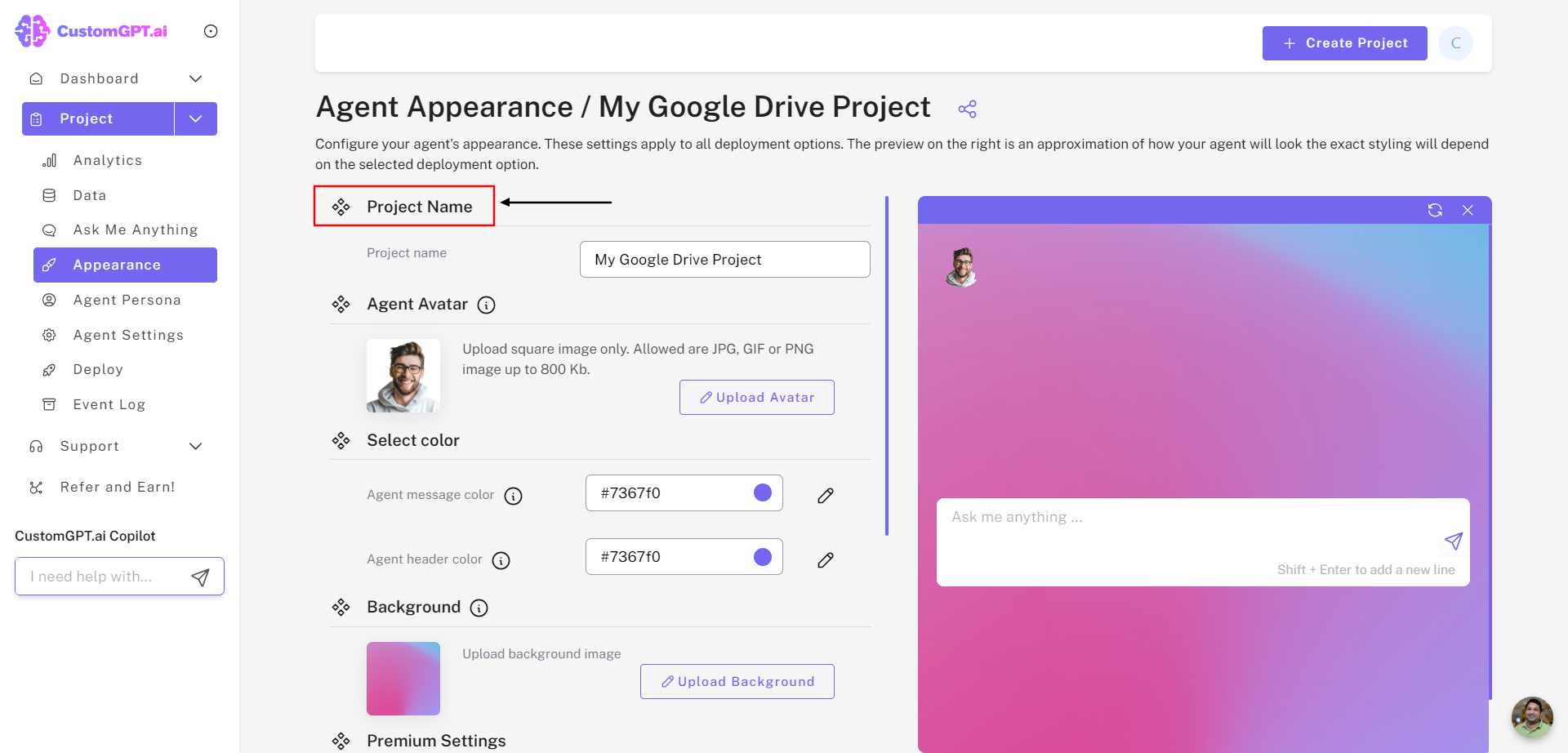The height and width of the screenshot is (753, 1568).
Task: Click the send icon in the preview chat
Action: point(1454,541)
